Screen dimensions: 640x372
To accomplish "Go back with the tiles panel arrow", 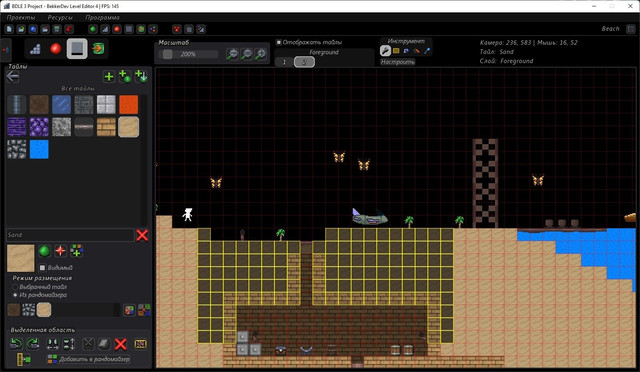I will [13, 77].
